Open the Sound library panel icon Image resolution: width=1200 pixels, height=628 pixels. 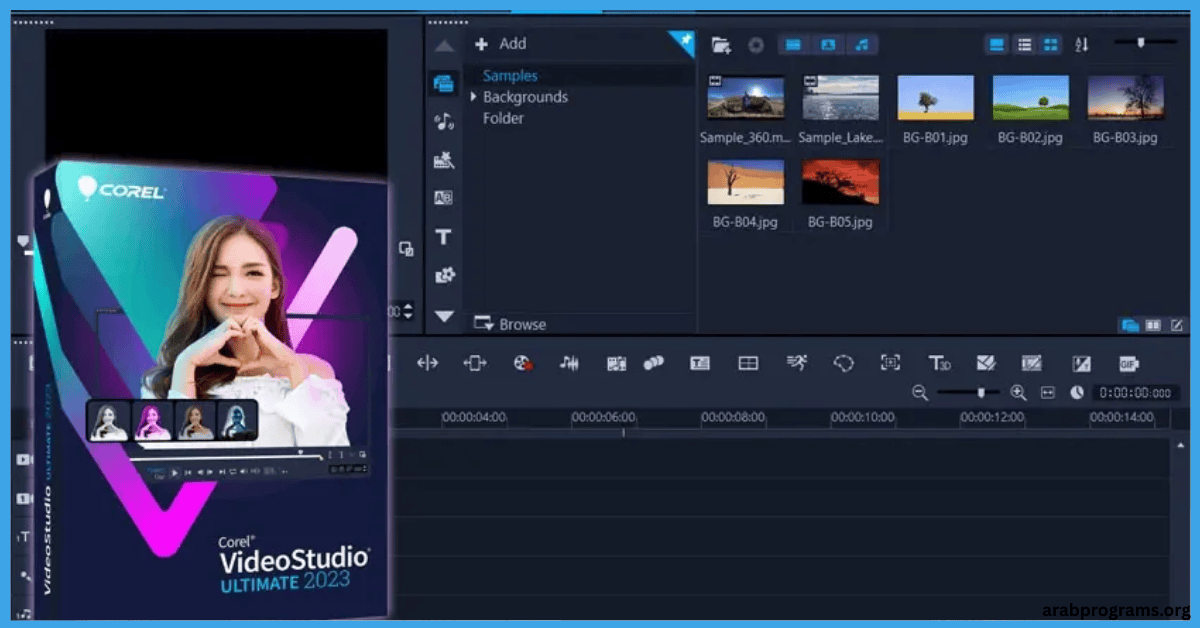(443, 122)
